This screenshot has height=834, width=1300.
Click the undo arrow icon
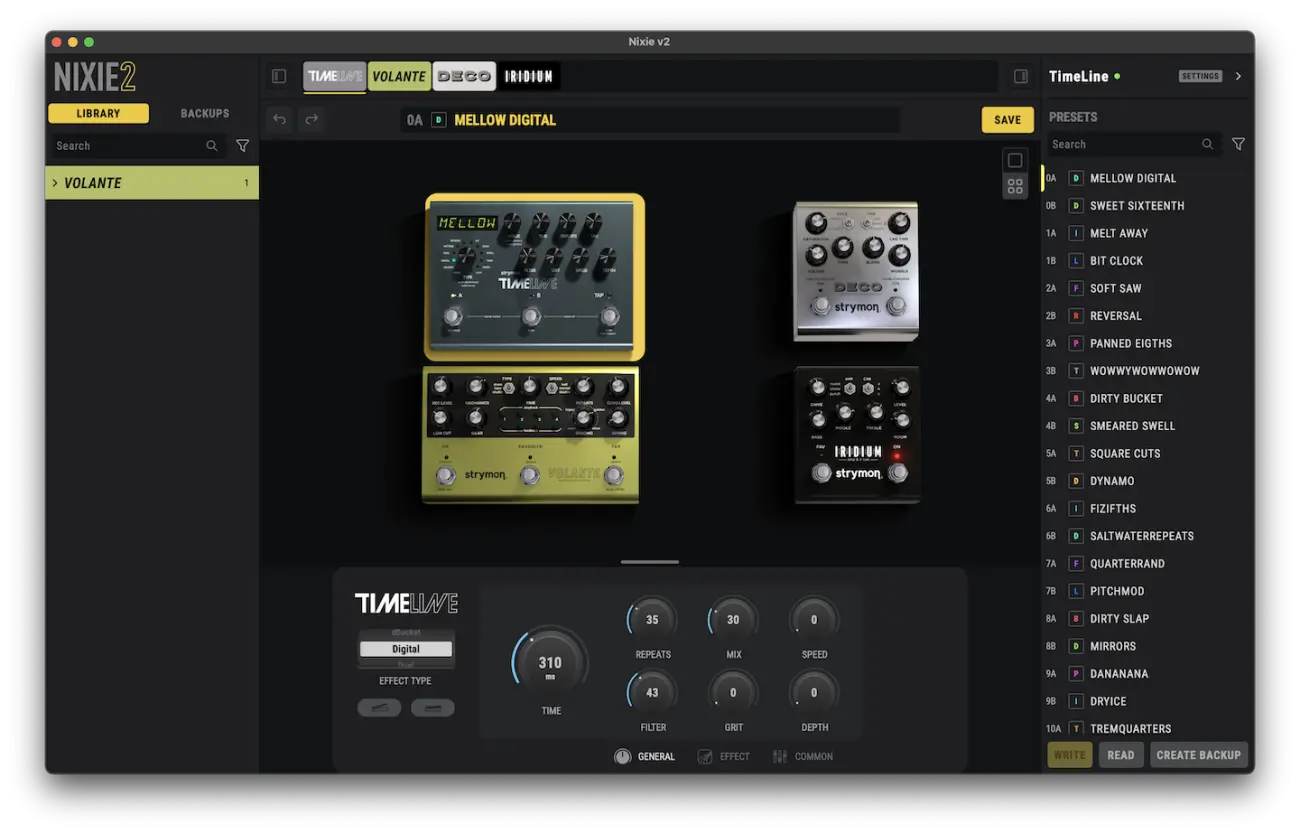(x=280, y=120)
